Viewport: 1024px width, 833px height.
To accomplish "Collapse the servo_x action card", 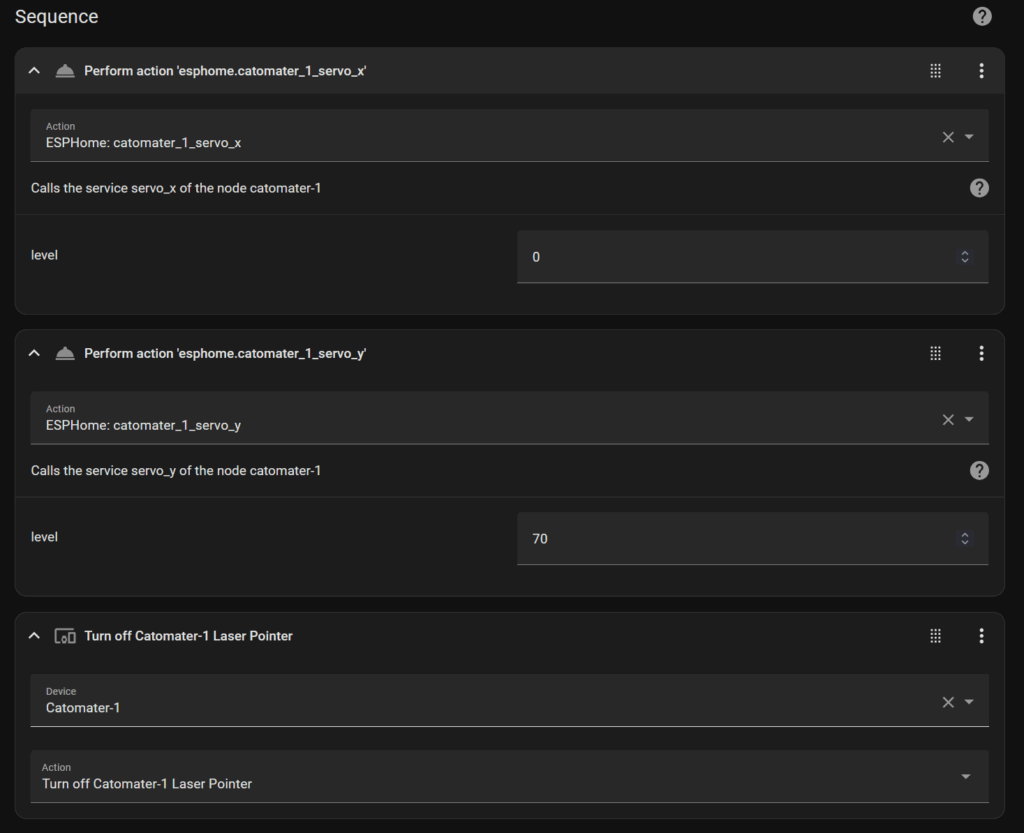I will (x=35, y=71).
